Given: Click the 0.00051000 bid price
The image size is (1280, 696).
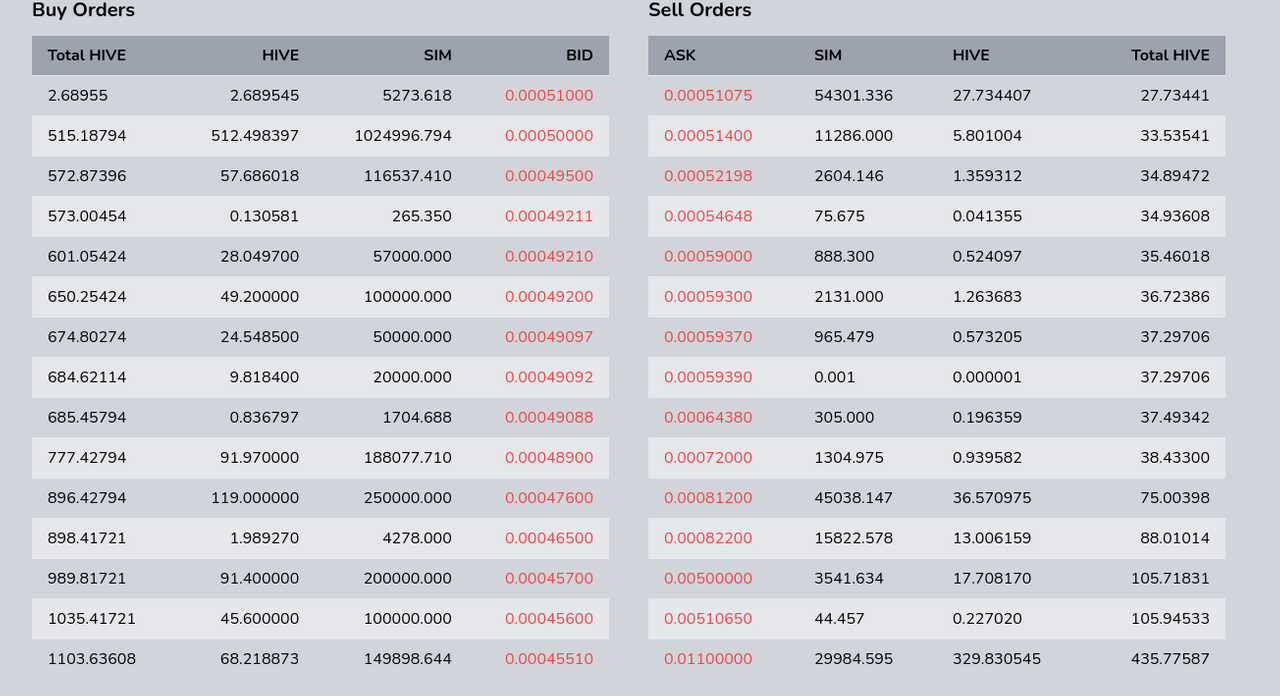Looking at the screenshot, I should 548,96.
